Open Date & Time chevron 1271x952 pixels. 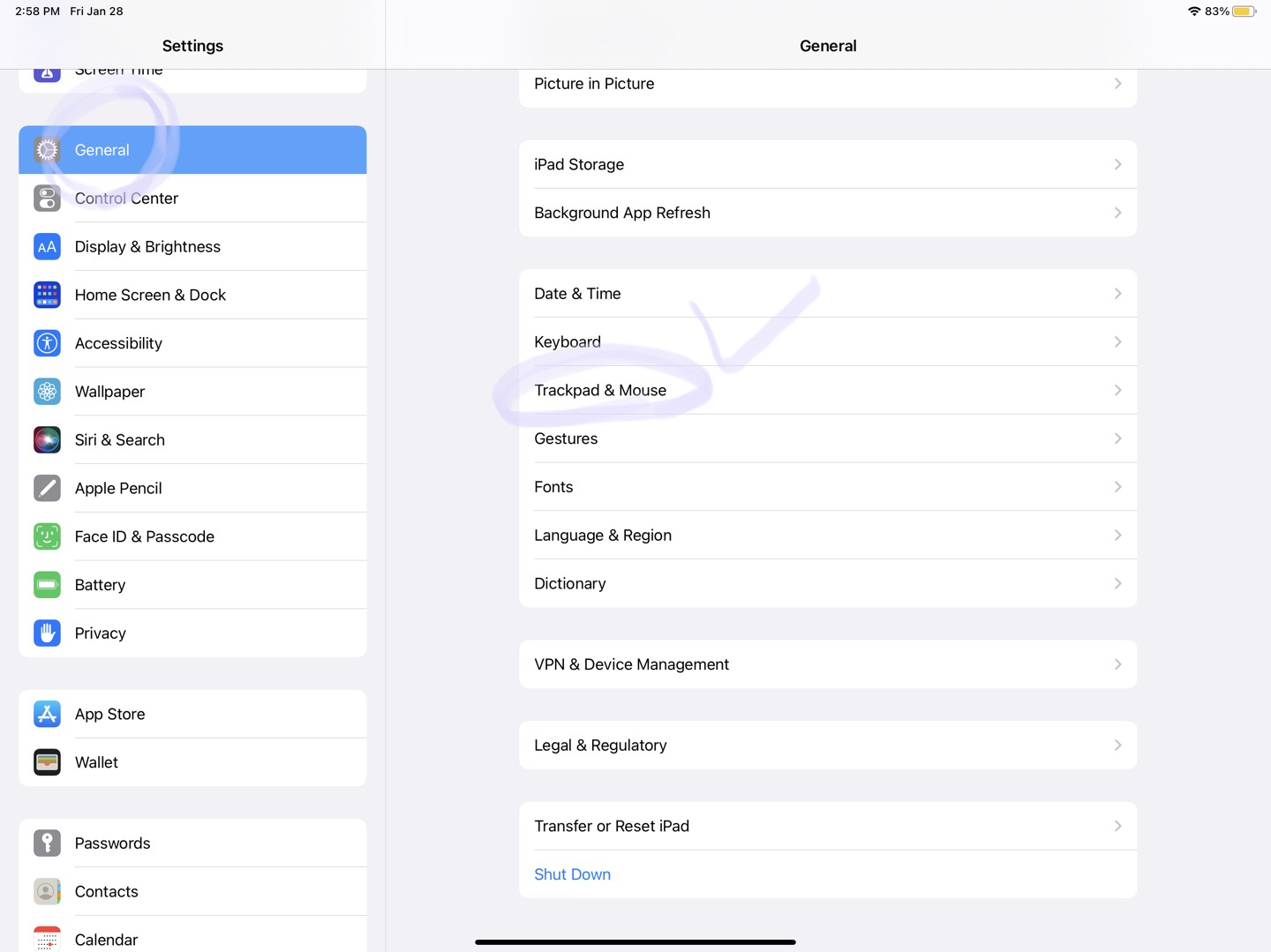pyautogui.click(x=1117, y=294)
